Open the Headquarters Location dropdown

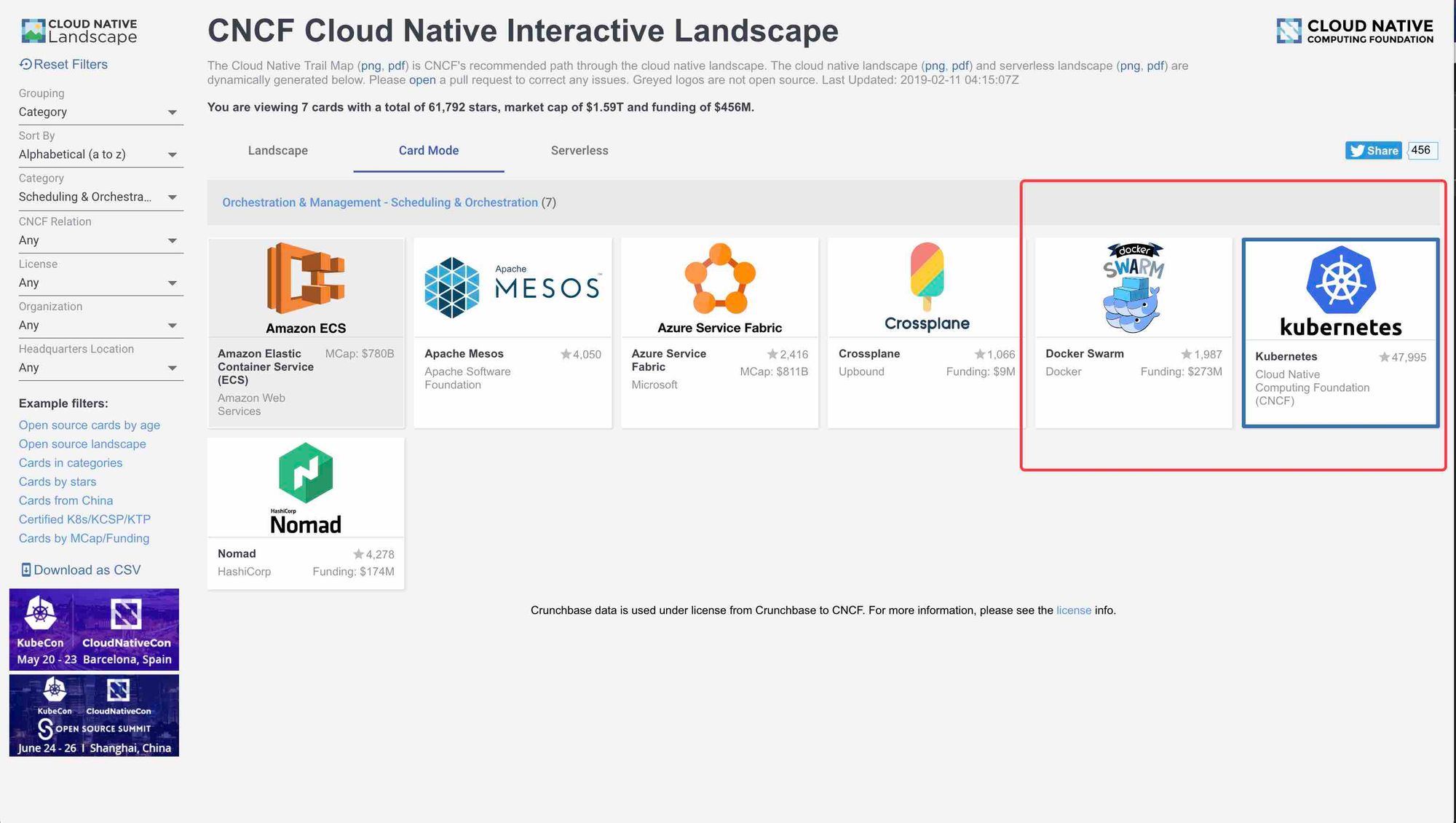(x=98, y=368)
